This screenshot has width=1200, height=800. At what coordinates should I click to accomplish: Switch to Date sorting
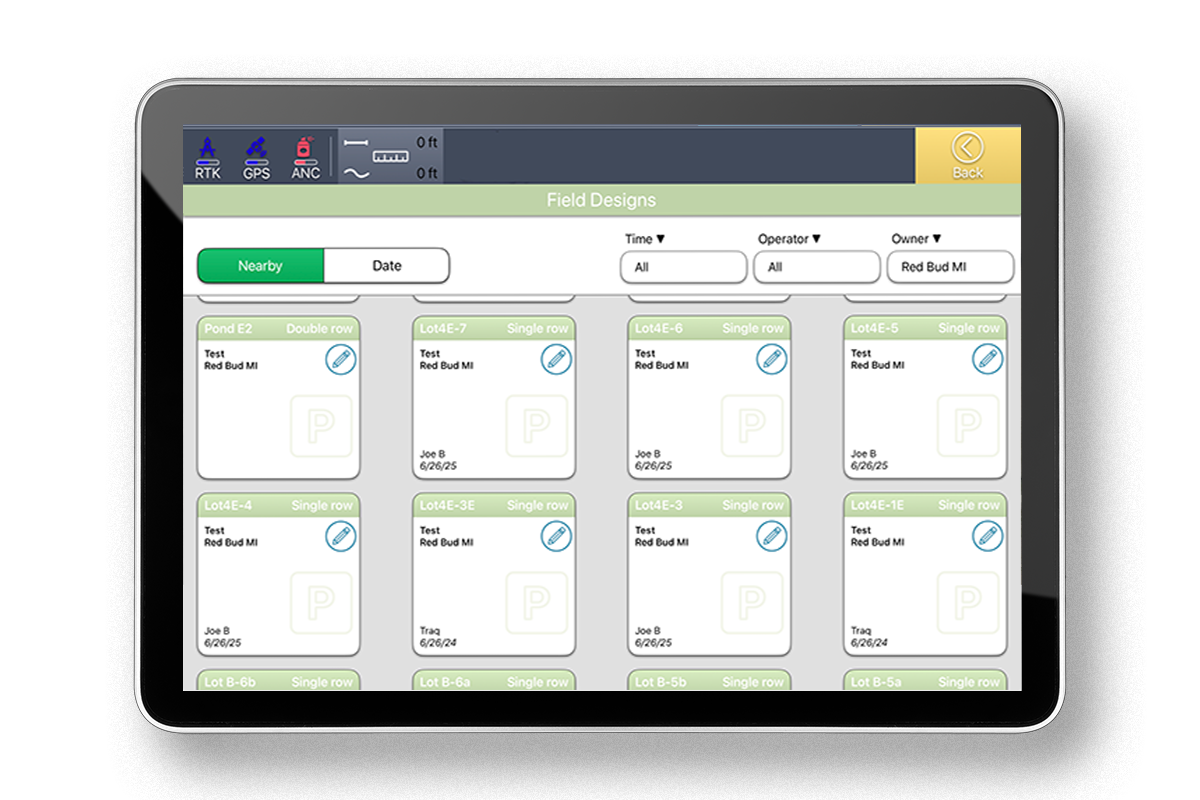tap(387, 266)
